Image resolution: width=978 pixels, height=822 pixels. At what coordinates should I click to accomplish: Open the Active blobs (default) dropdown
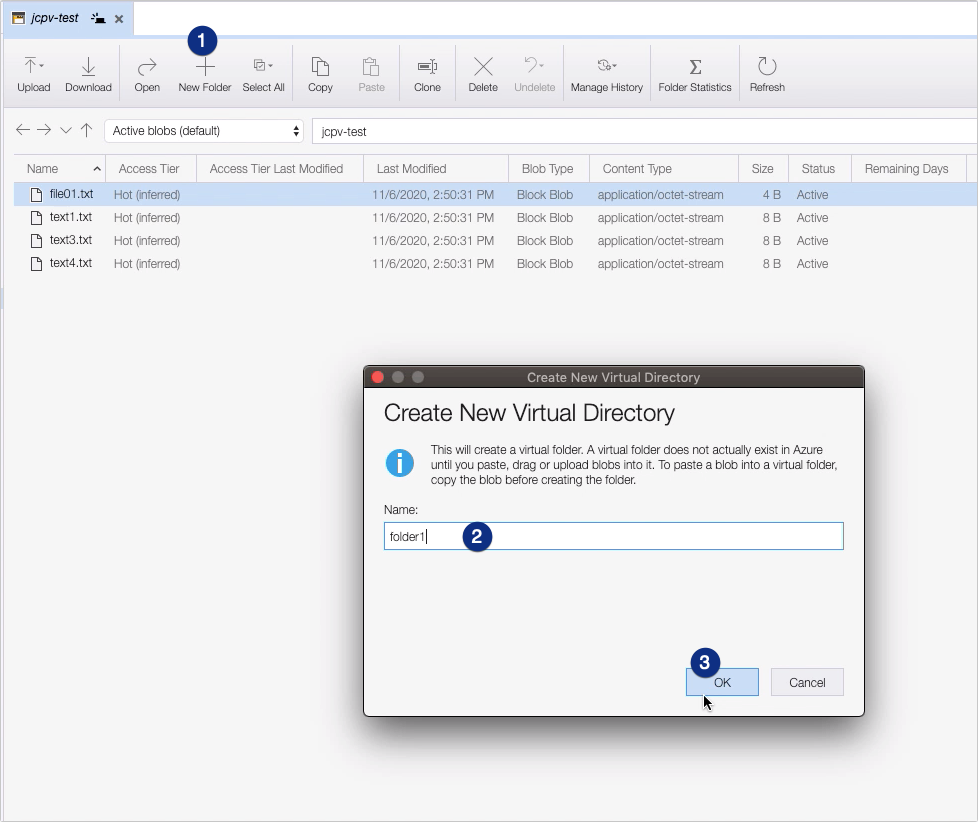click(x=204, y=130)
